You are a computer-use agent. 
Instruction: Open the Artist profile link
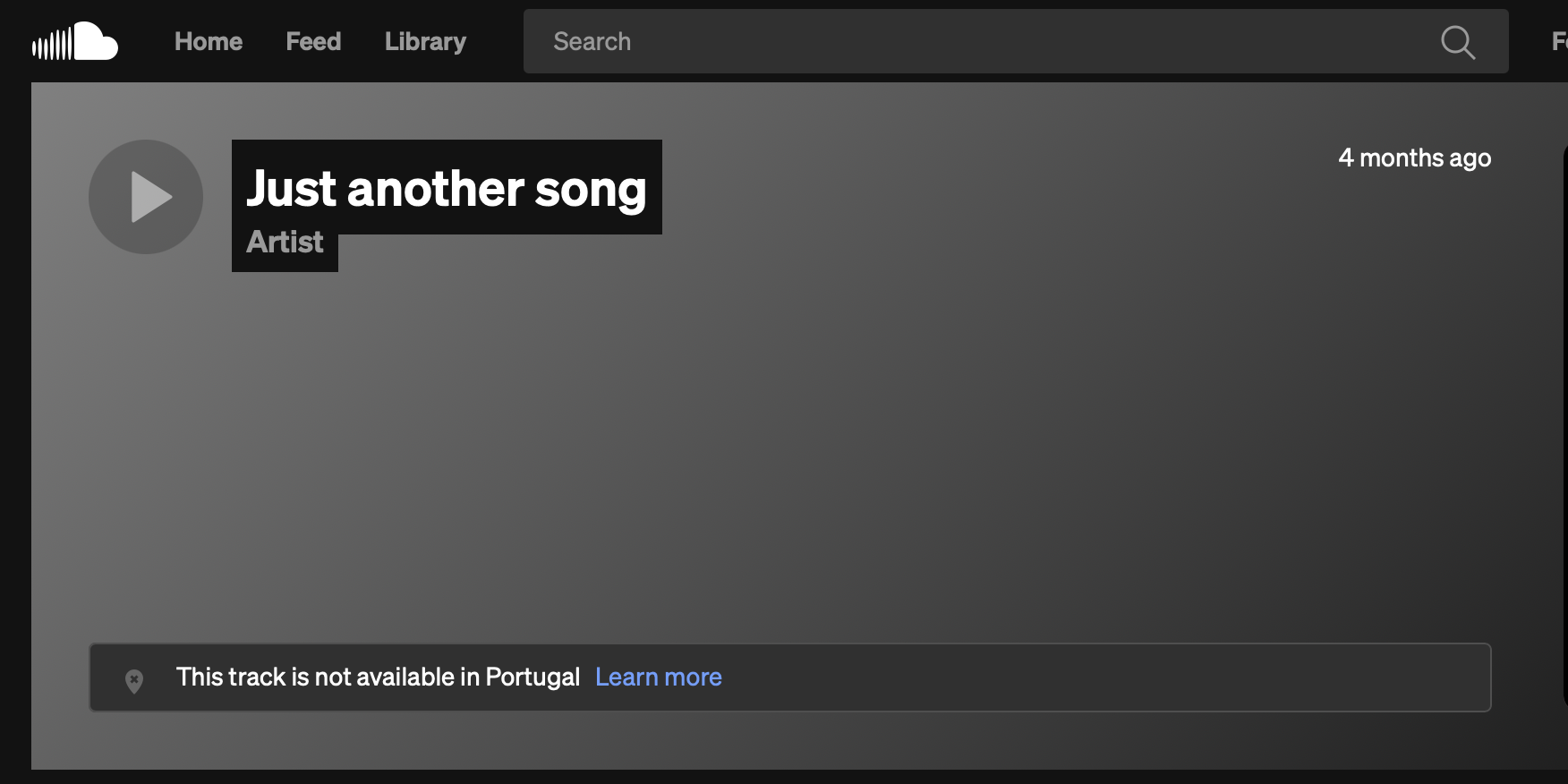(x=285, y=243)
